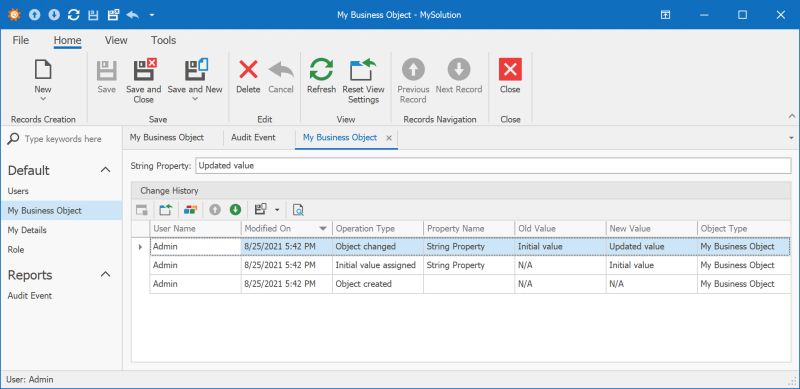The height and width of the screenshot is (389, 800).
Task: Select the 'Initial value assigned' row cell
Action: pyautogui.click(x=378, y=265)
